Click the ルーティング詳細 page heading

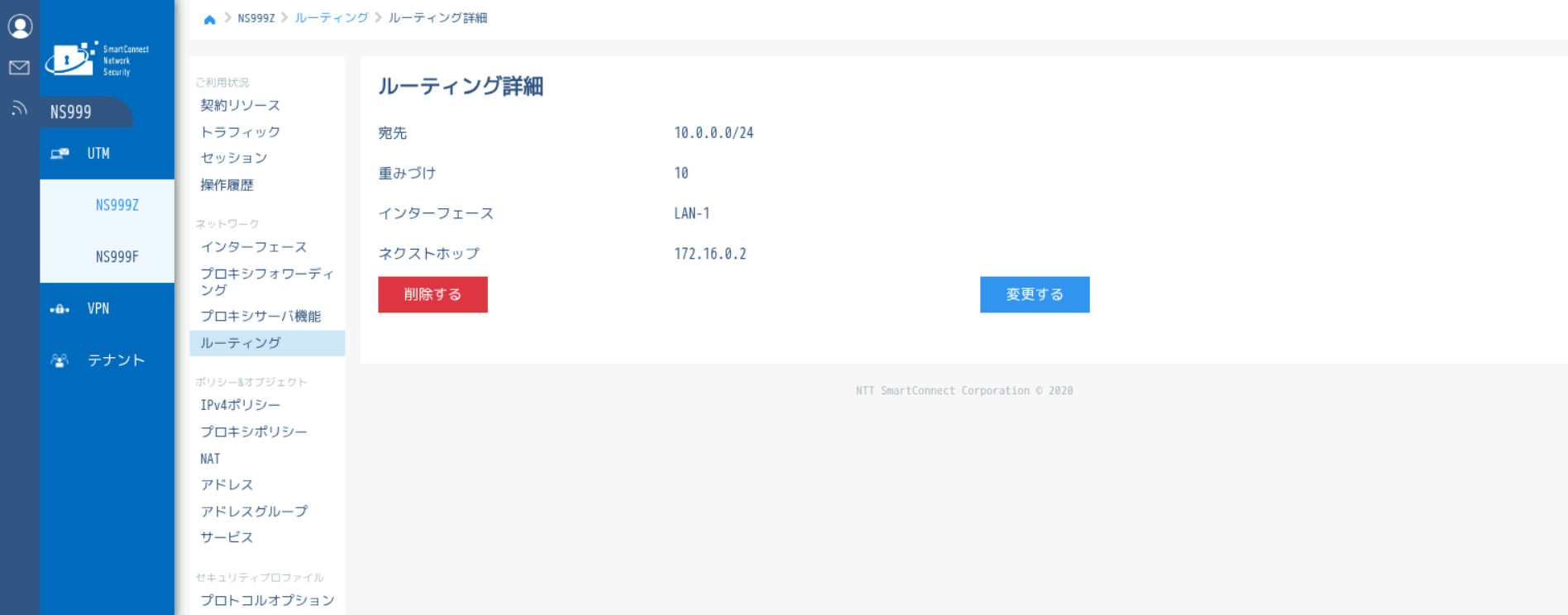point(461,86)
